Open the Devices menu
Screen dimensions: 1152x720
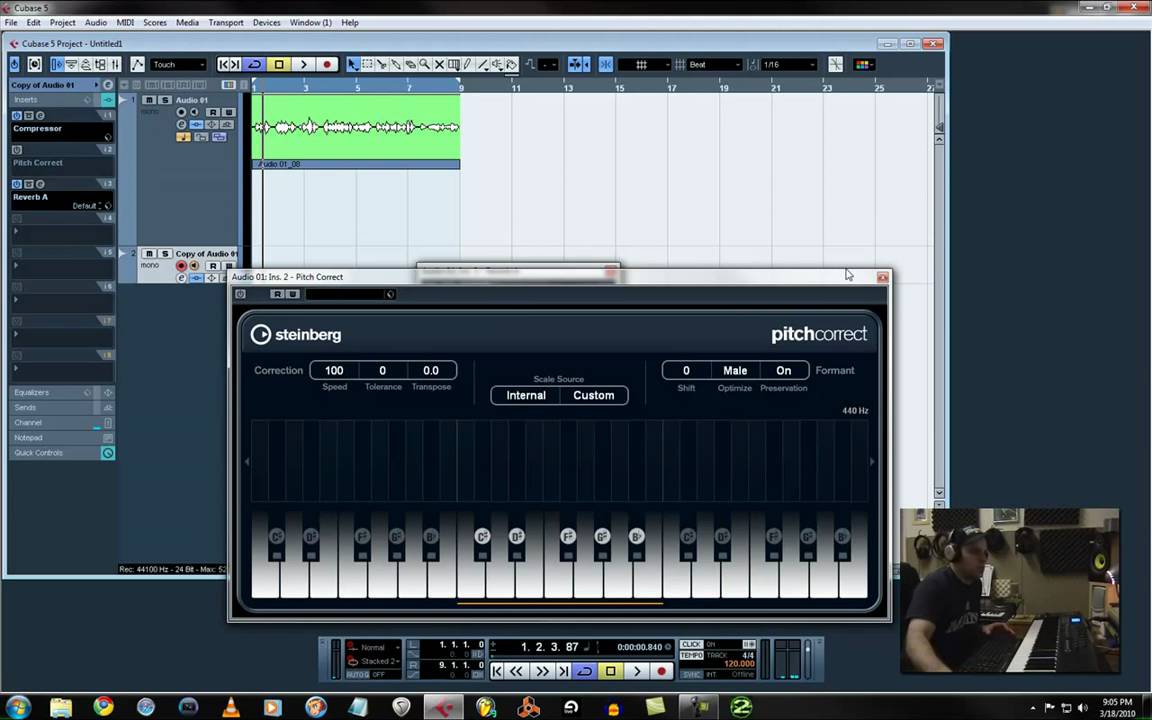tap(266, 22)
